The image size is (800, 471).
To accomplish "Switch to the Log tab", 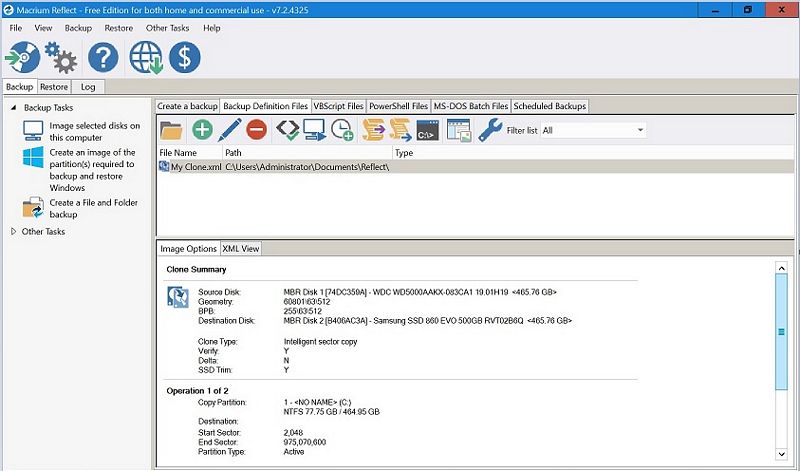I will point(88,87).
